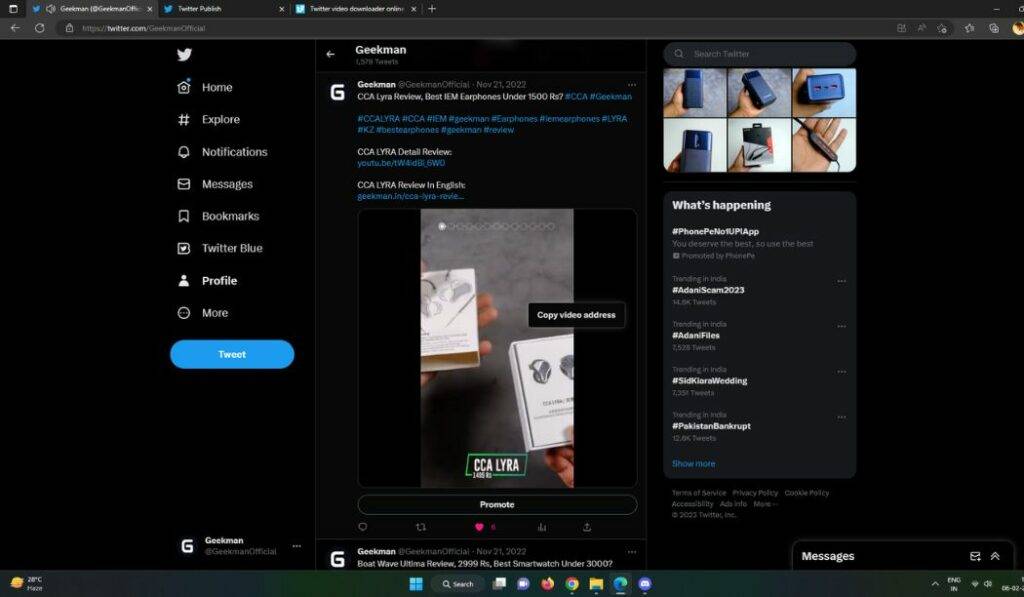Screen dimensions: 1024x597
Task: Open more options for #AdaniFiles trend
Action: pyautogui.click(x=841, y=327)
